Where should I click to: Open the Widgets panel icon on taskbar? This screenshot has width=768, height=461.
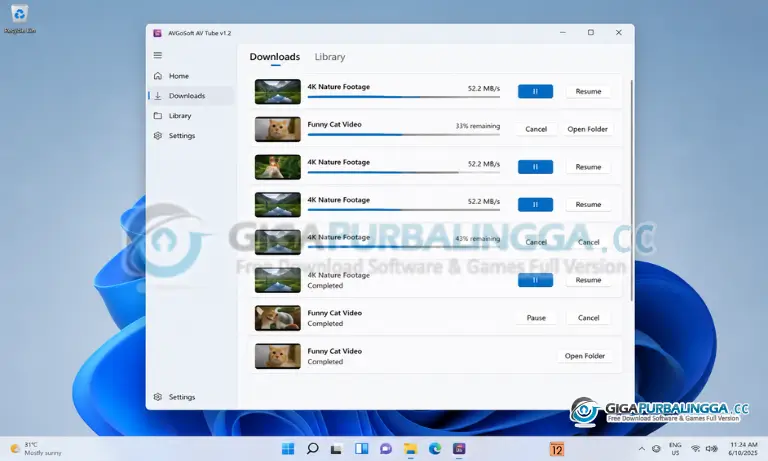pyautogui.click(x=361, y=449)
